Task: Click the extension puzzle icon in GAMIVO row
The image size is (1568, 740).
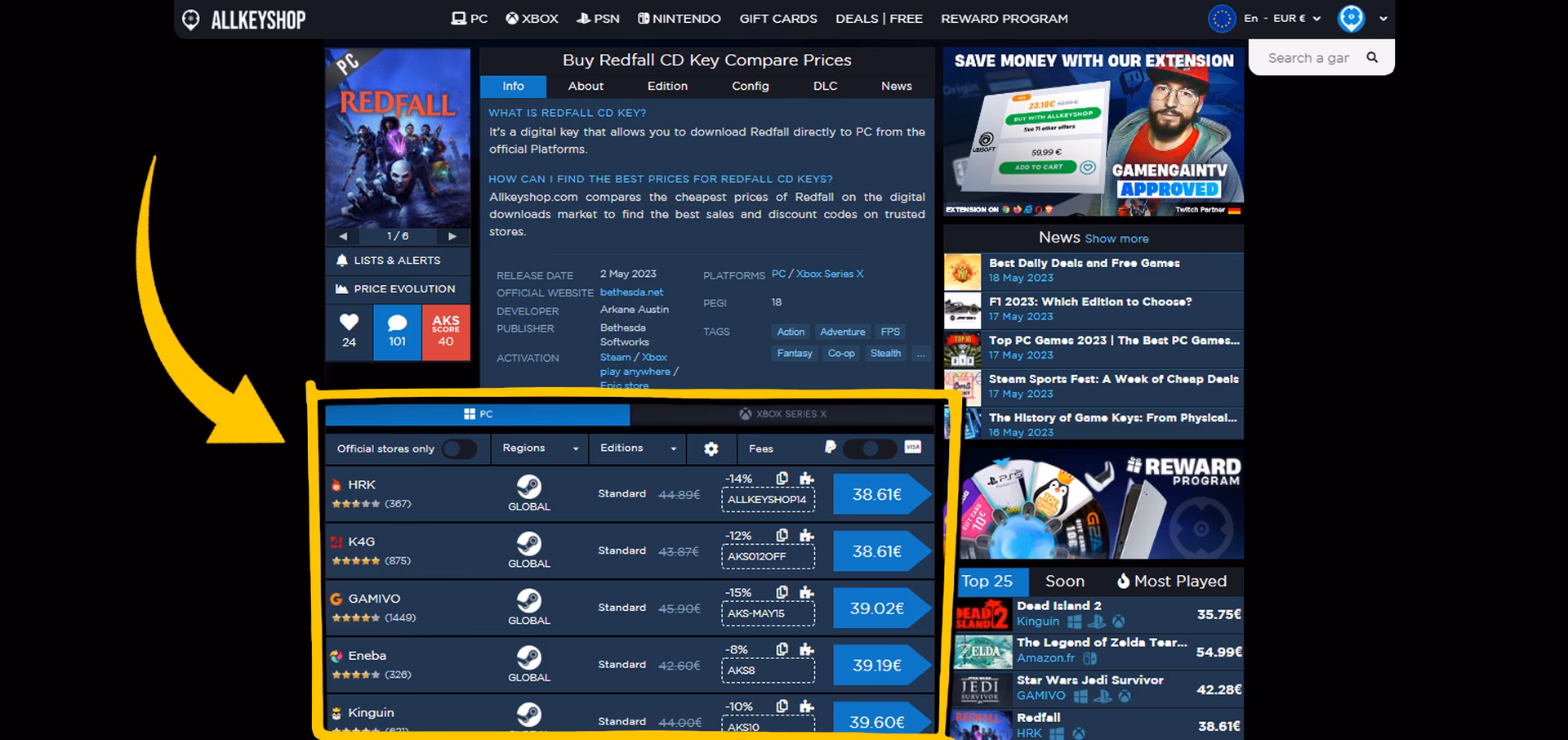Action: pos(807,593)
